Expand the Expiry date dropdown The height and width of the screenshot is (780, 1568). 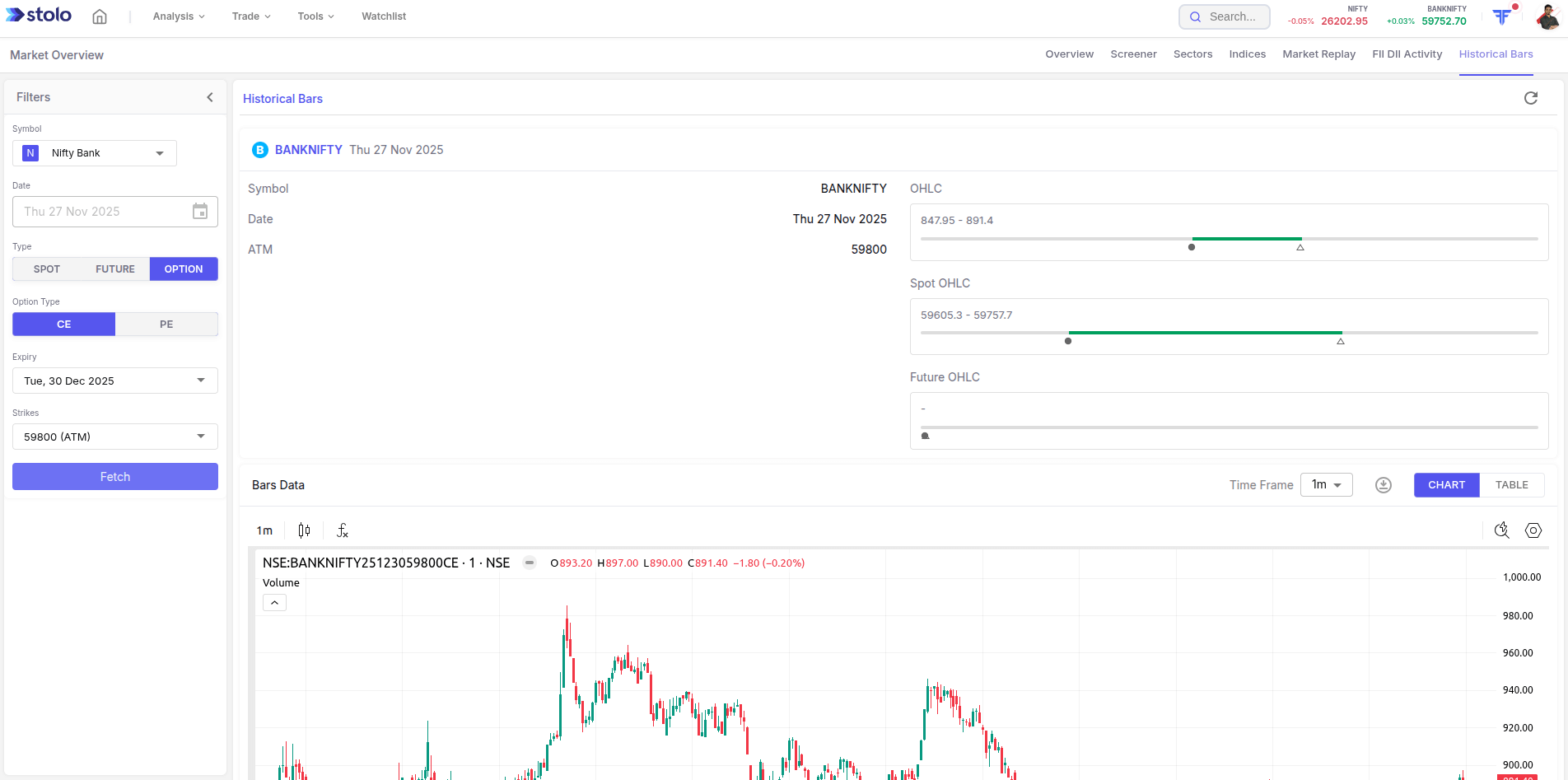115,381
